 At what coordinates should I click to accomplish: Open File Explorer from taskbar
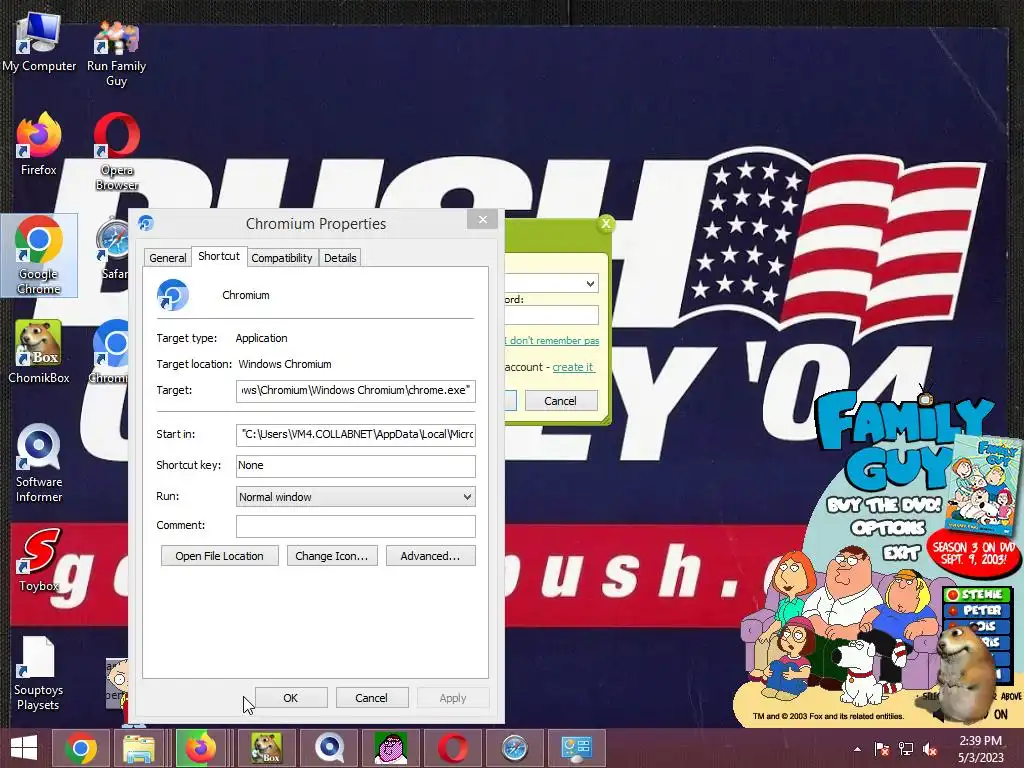[x=139, y=748]
